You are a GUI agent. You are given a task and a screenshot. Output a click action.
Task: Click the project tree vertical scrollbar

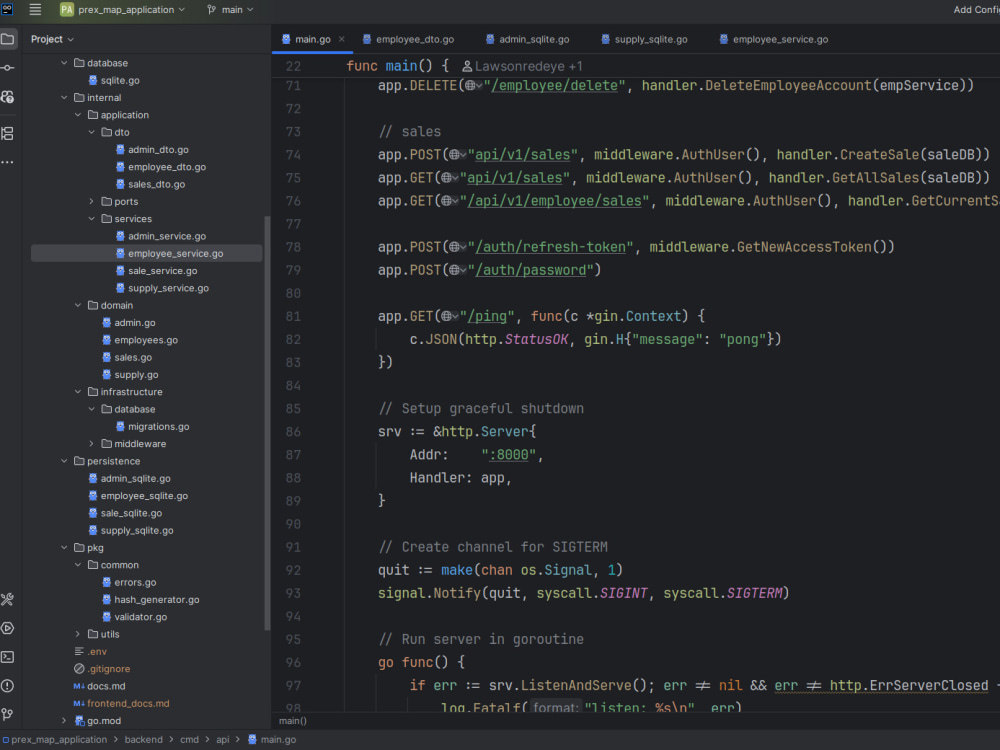(267, 423)
